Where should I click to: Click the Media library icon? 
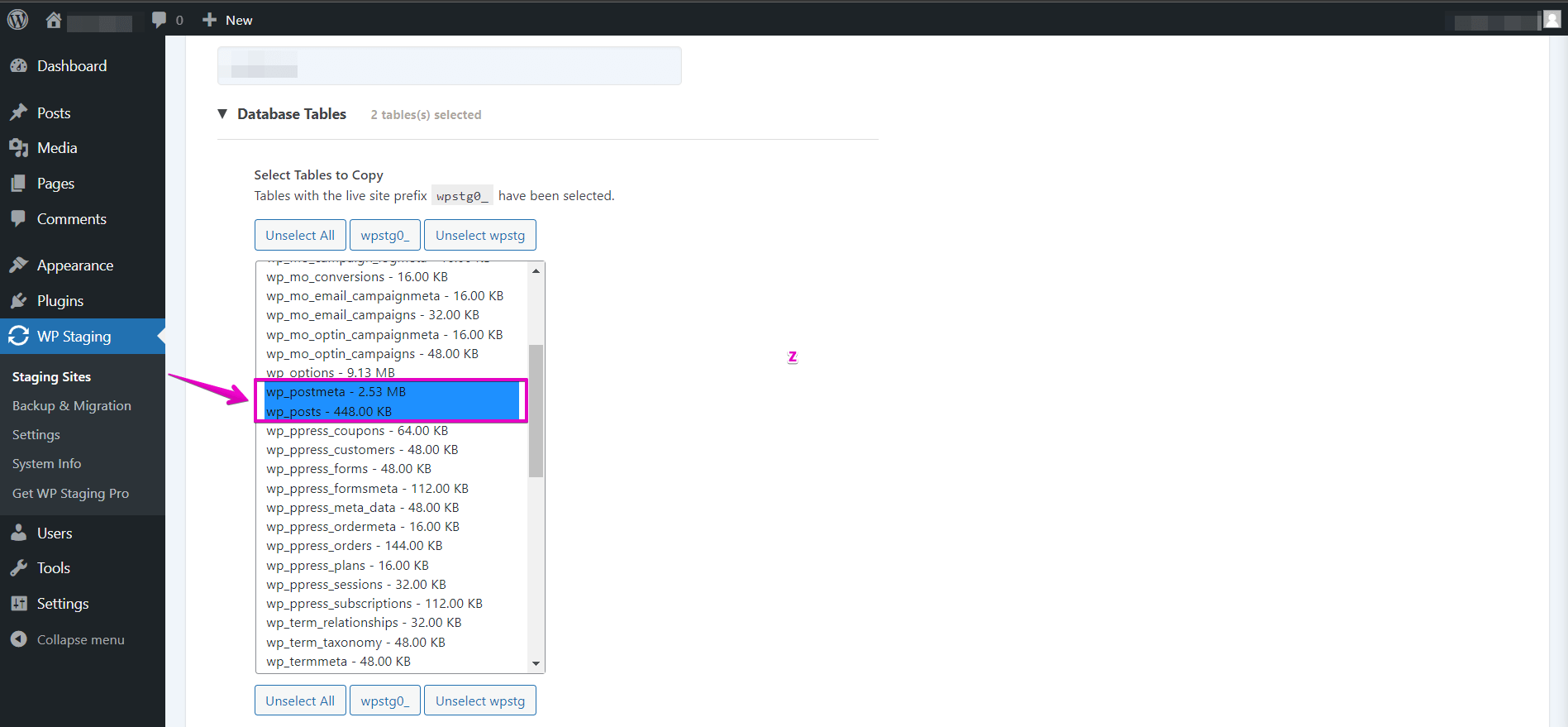coord(19,148)
